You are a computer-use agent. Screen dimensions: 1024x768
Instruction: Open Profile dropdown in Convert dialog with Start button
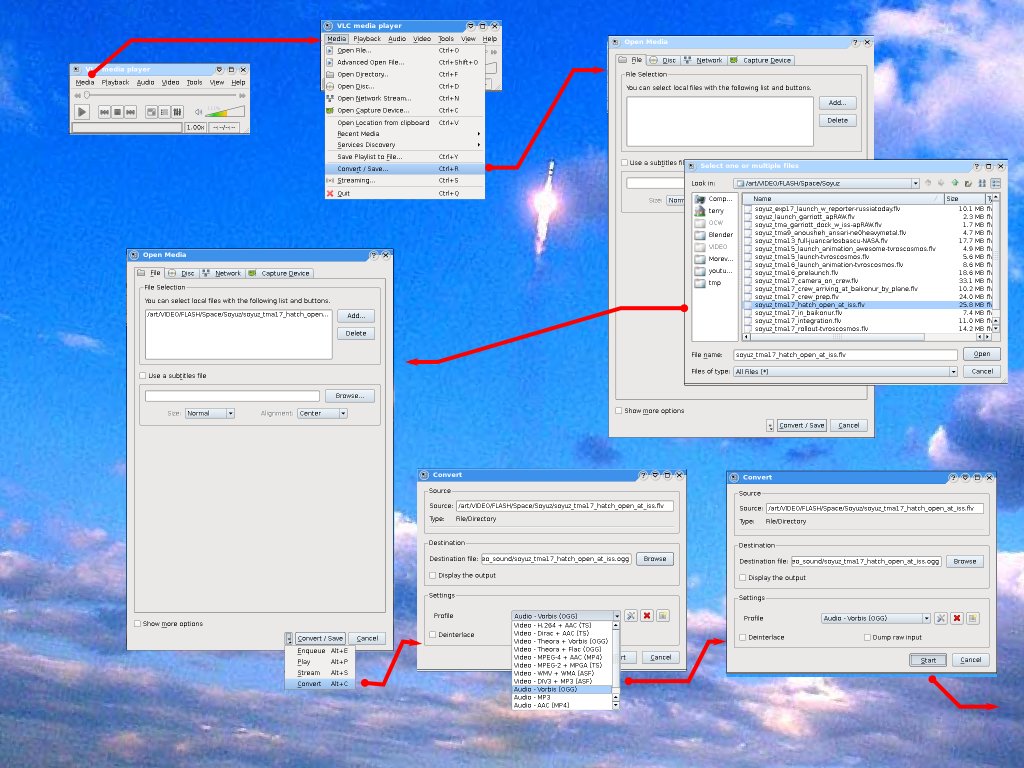875,618
